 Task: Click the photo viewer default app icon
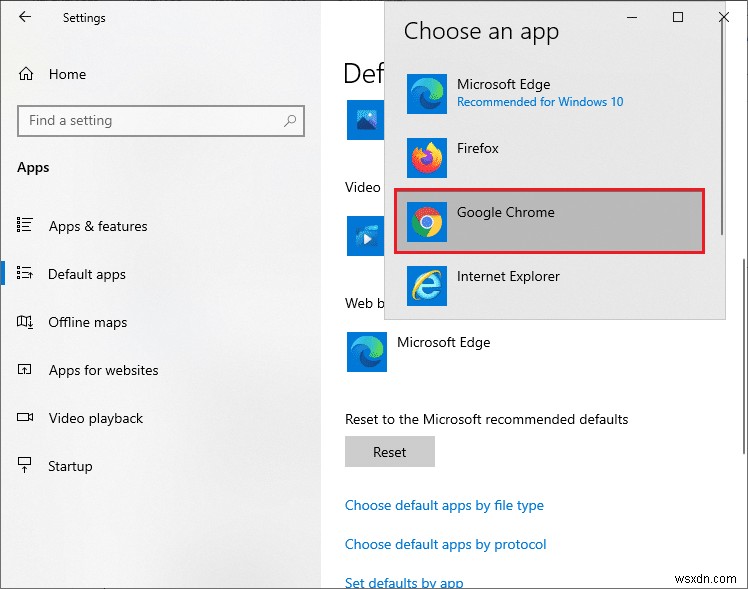coord(365,120)
